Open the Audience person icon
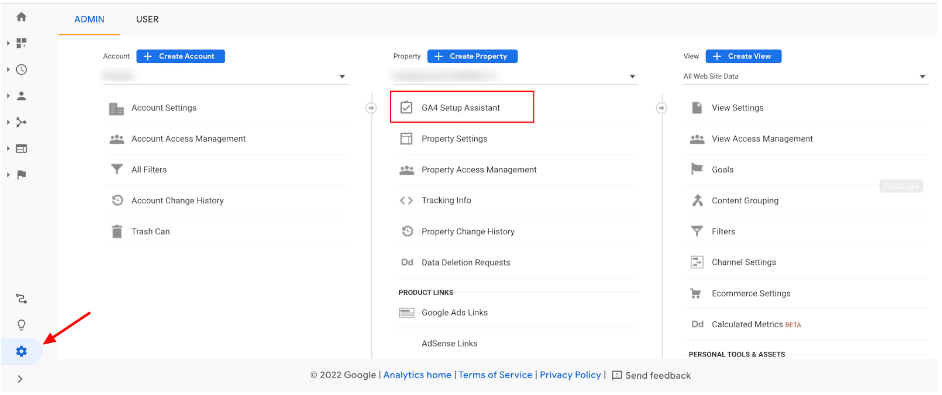942x395 pixels. click(21, 96)
